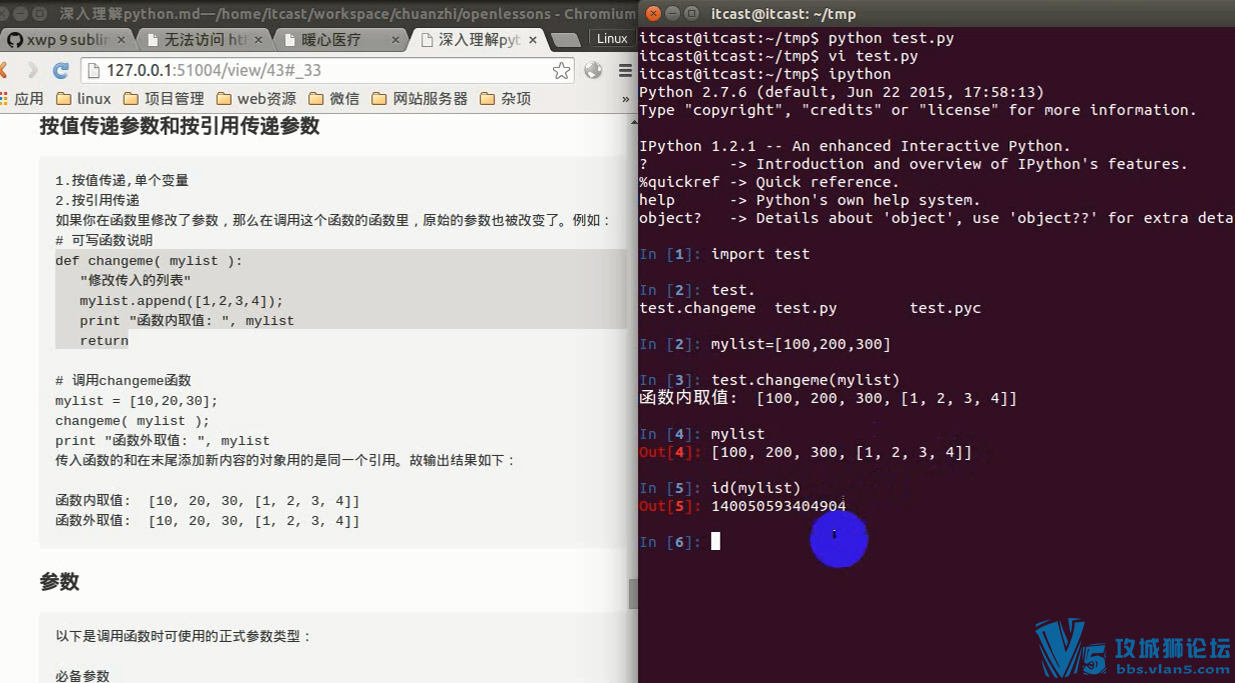The image size is (1235, 683).
Task: Select the 深入理解python tab
Action: [x=477, y=40]
